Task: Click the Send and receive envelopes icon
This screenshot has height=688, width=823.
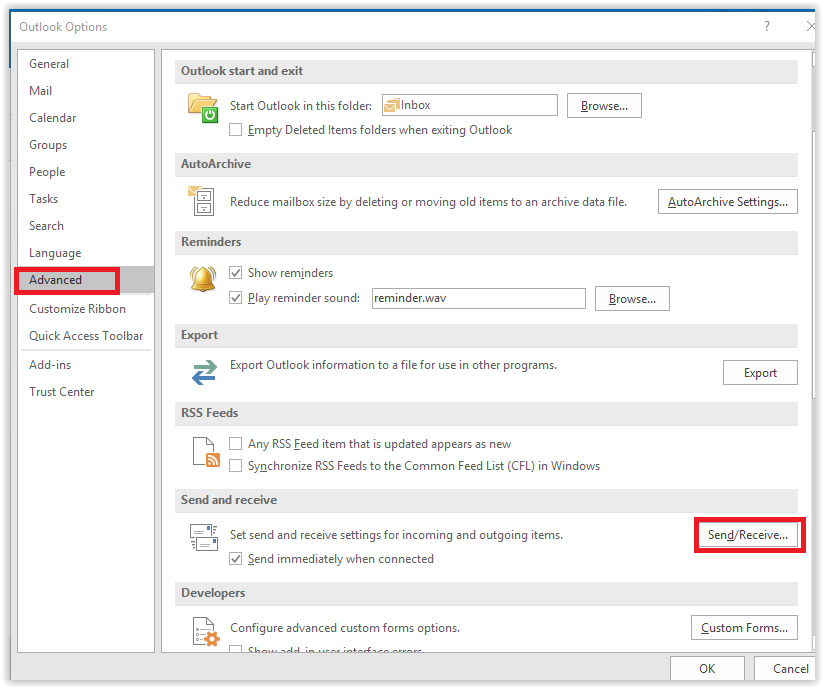Action: pyautogui.click(x=204, y=537)
